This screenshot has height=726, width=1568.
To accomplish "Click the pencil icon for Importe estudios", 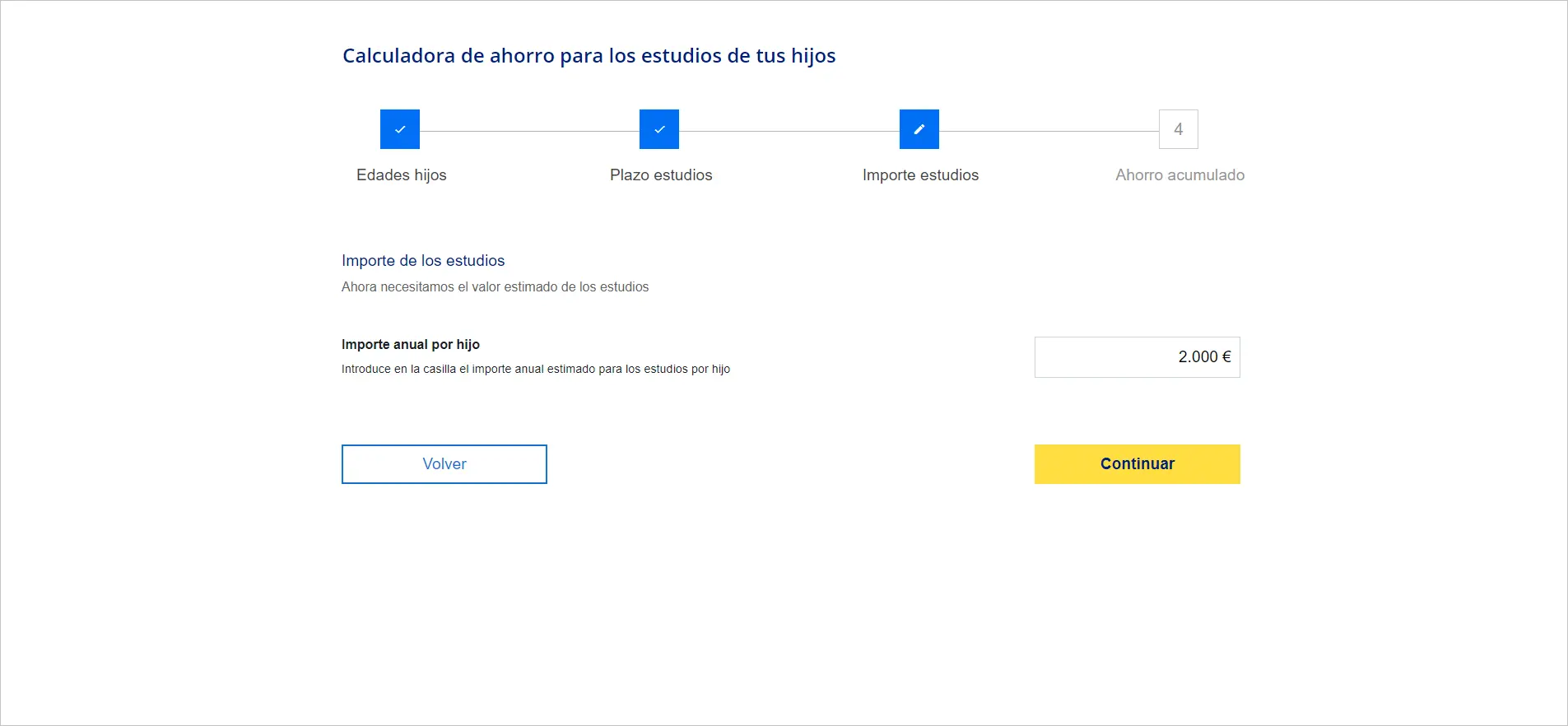I will click(919, 129).
